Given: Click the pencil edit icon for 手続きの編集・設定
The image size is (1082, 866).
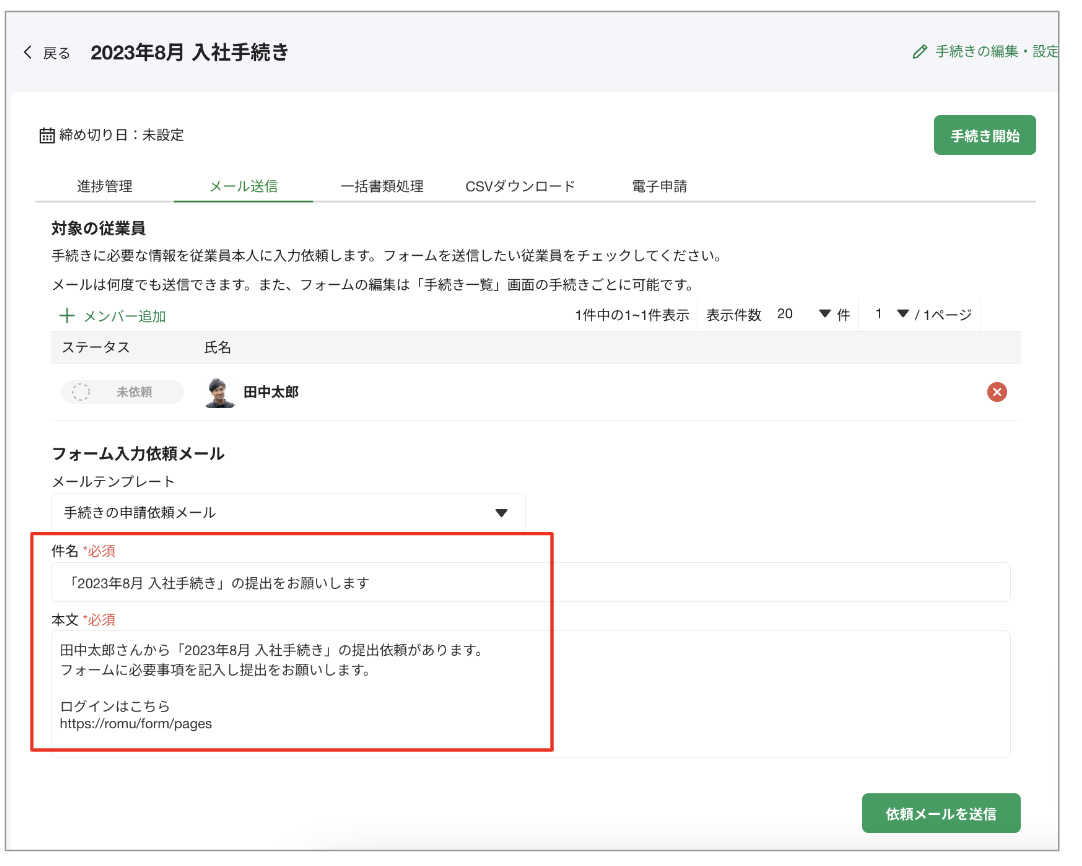Looking at the screenshot, I should click(920, 52).
